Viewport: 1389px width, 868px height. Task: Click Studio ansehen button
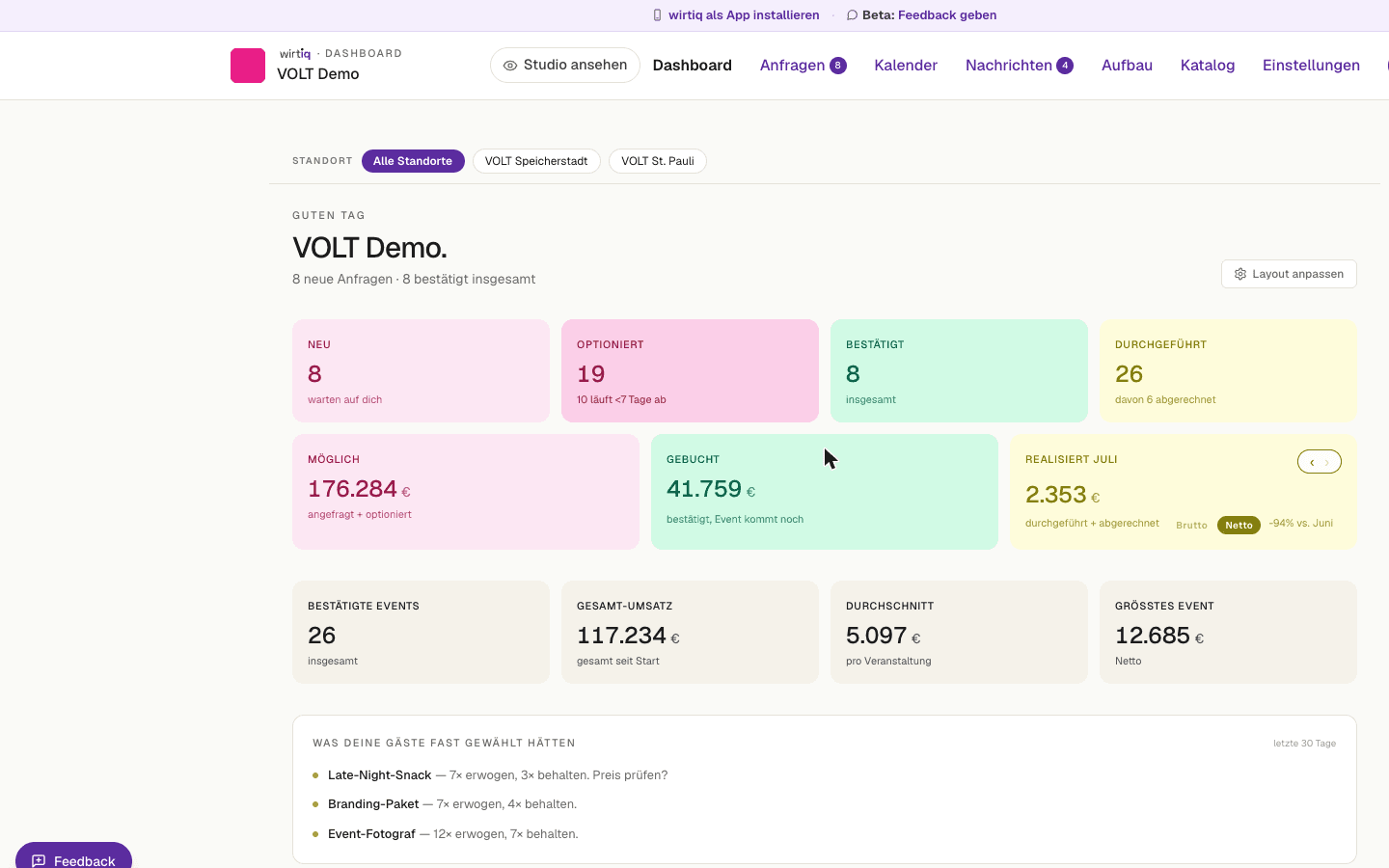pos(565,66)
